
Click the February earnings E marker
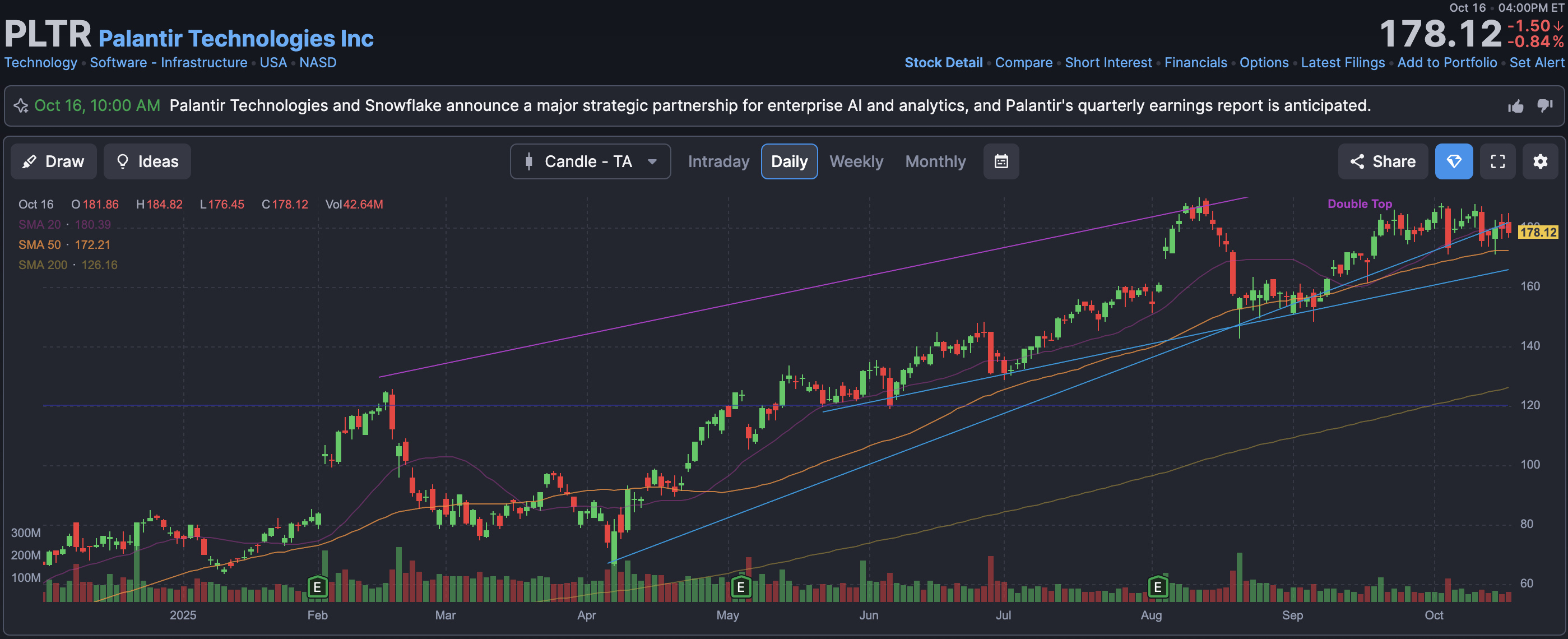(x=317, y=587)
